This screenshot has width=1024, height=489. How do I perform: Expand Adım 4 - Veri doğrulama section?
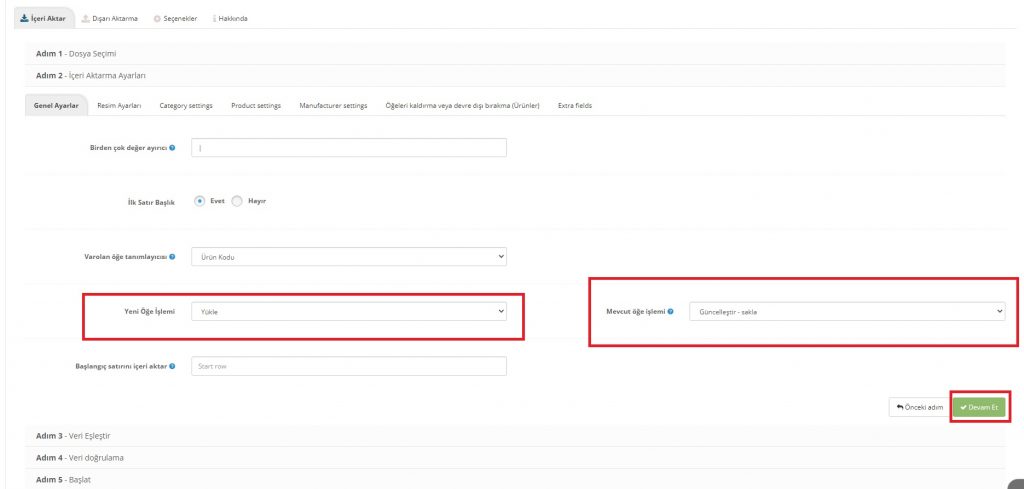tap(515, 458)
